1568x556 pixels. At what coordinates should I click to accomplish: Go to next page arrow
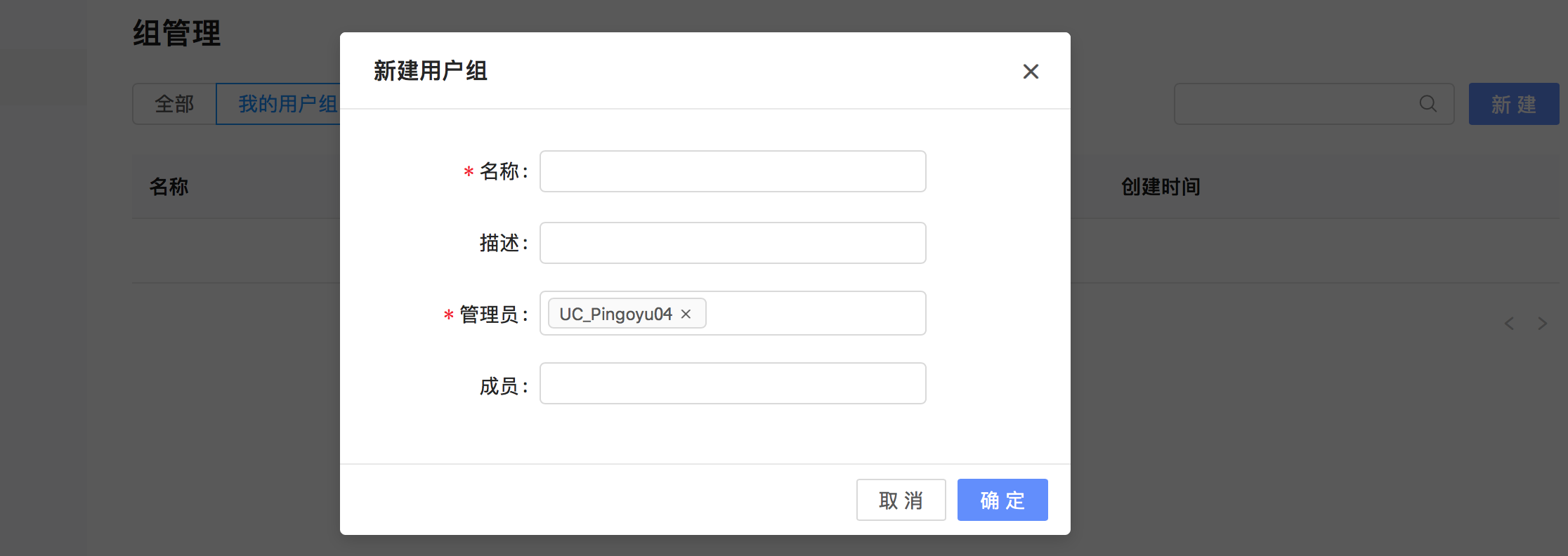1542,323
